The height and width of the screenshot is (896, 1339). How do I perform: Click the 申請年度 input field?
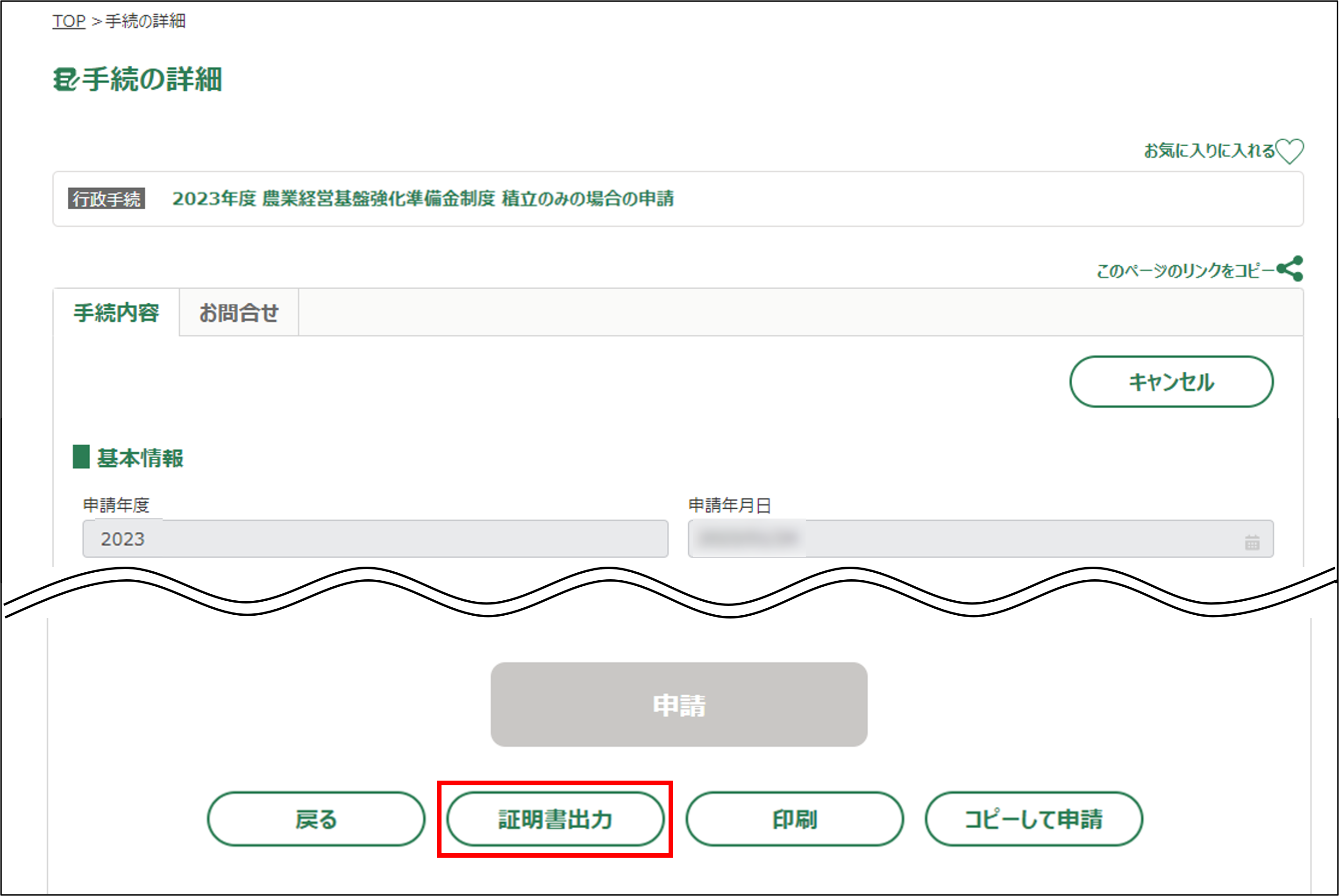point(375,539)
